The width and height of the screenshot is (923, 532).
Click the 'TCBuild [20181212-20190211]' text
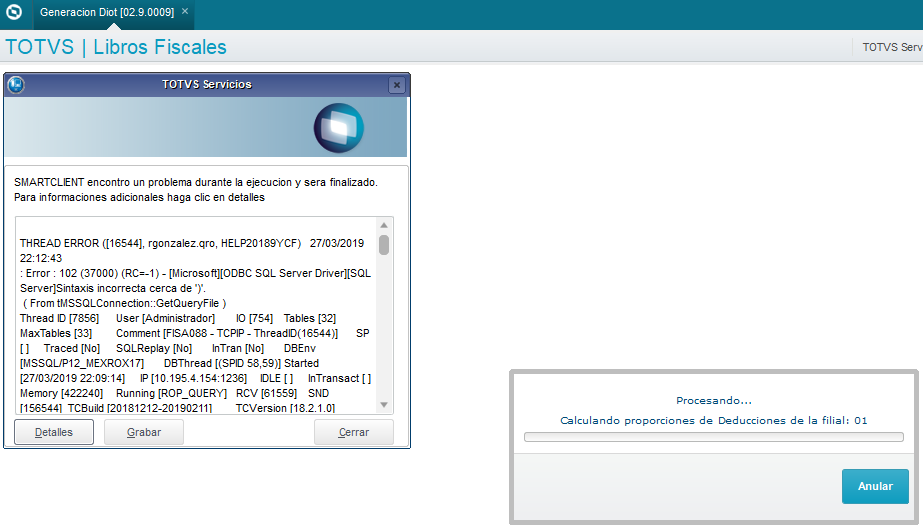click(140, 408)
